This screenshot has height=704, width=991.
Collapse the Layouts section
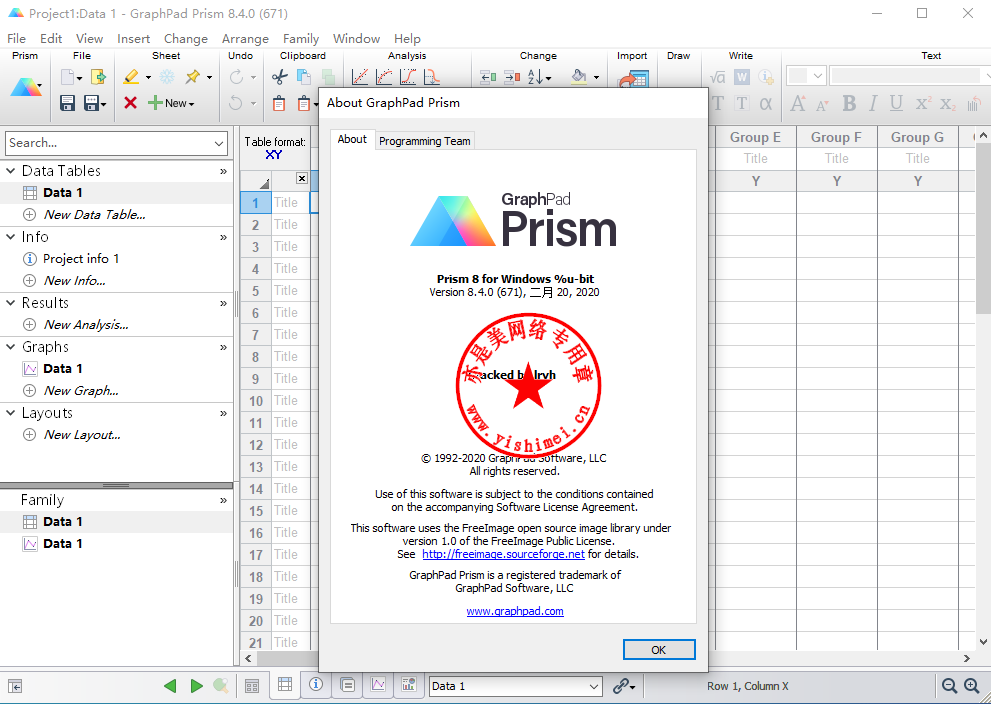point(11,413)
